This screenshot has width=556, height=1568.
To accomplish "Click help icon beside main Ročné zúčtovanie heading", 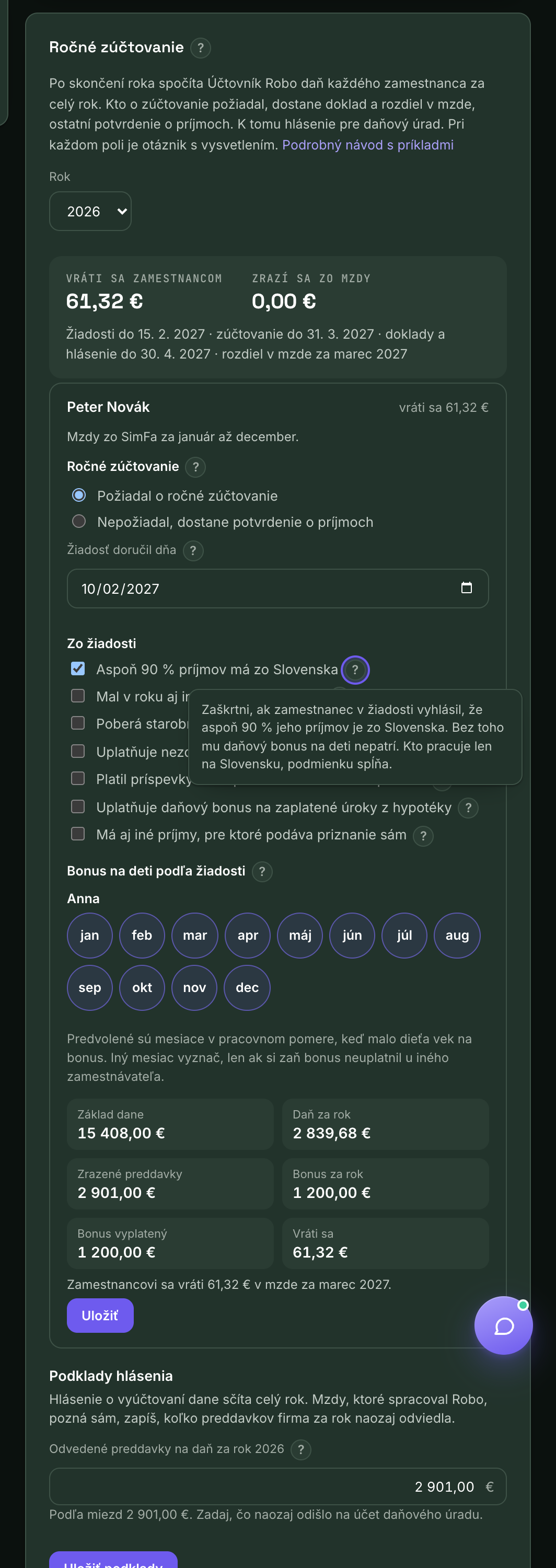I will [x=200, y=48].
